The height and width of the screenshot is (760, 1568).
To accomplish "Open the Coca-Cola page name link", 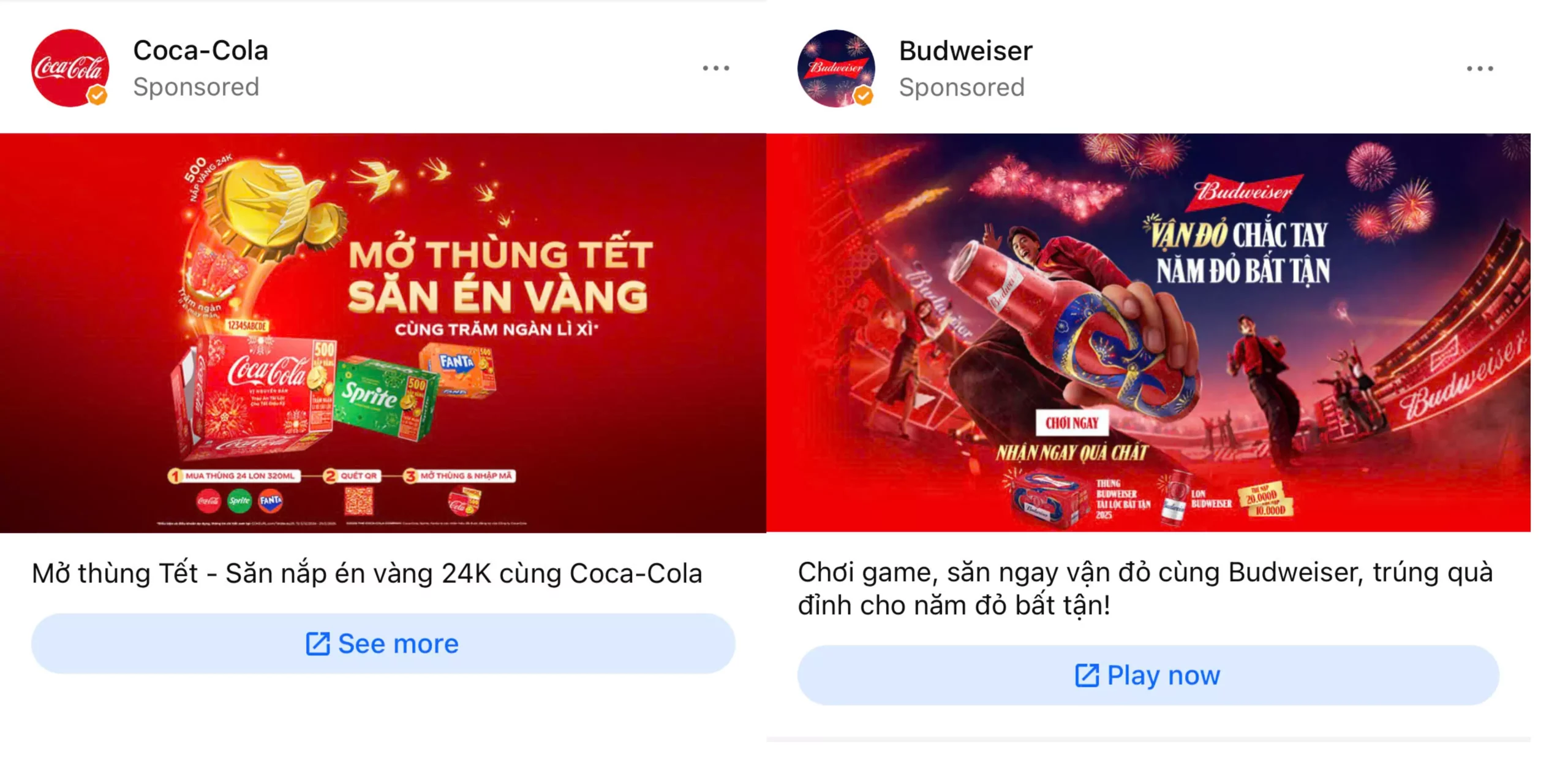I will pyautogui.click(x=201, y=50).
